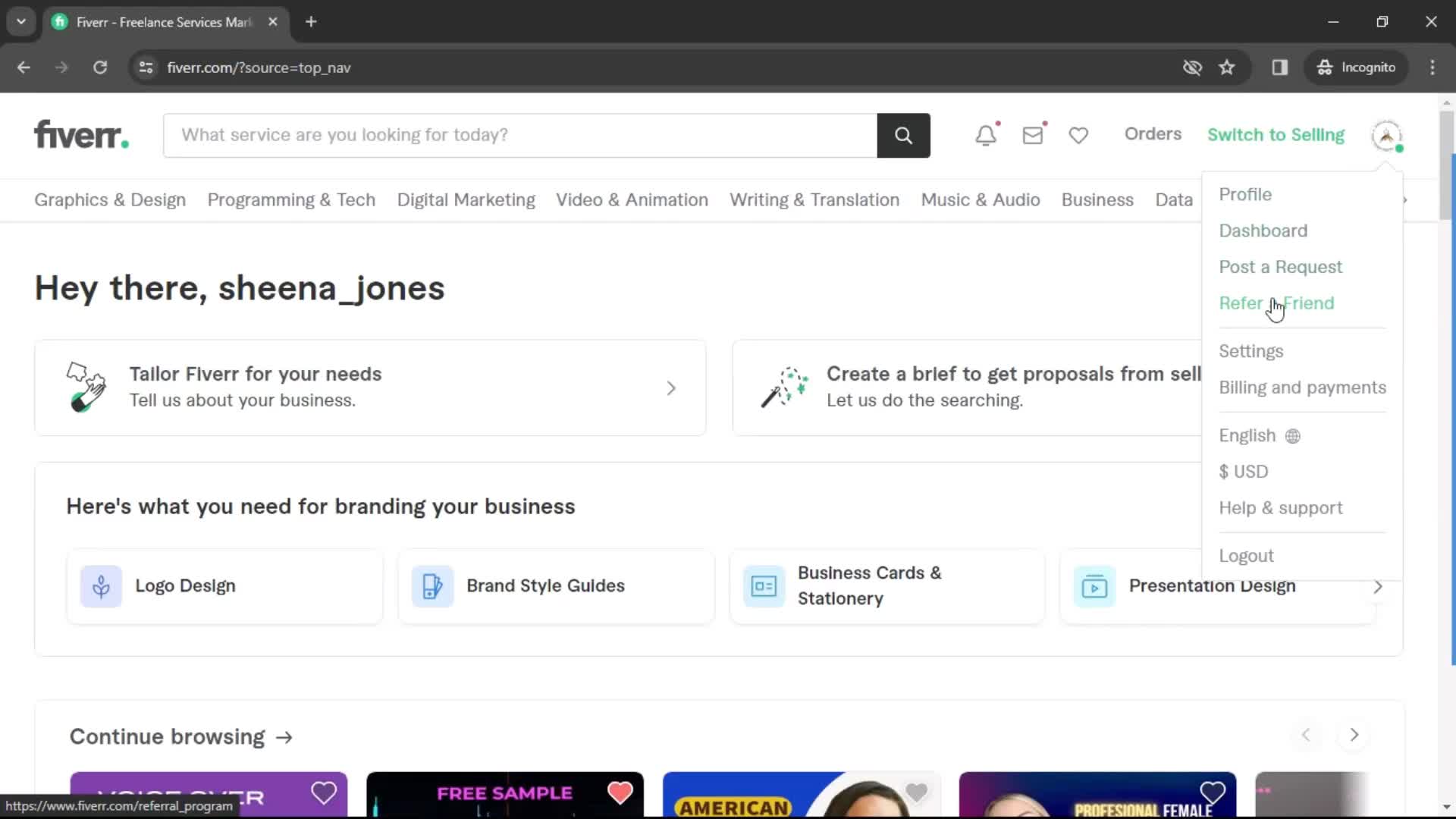Click the notifications bell icon
This screenshot has width=1456, height=819.
click(986, 134)
